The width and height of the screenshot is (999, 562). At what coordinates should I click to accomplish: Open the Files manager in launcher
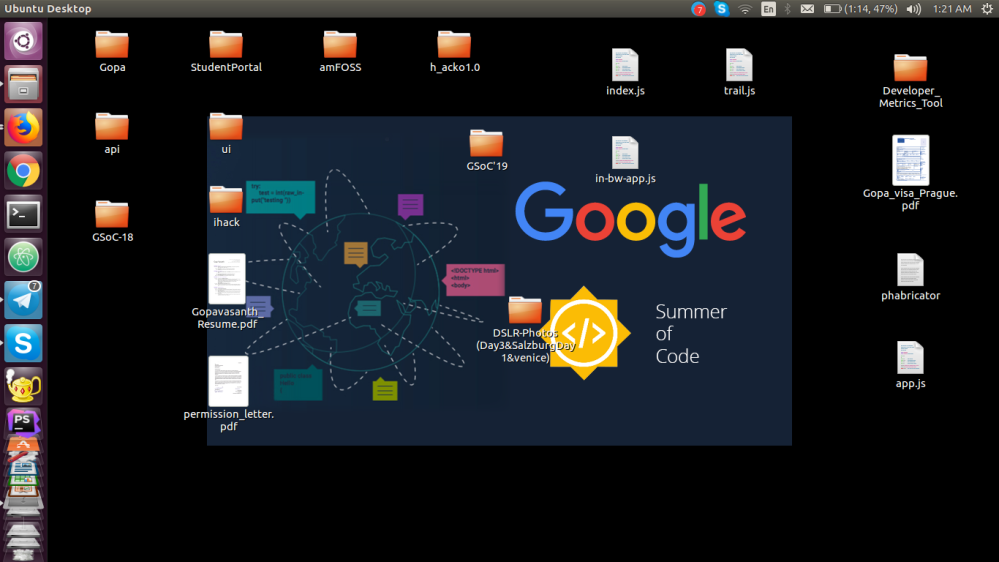pos(24,84)
